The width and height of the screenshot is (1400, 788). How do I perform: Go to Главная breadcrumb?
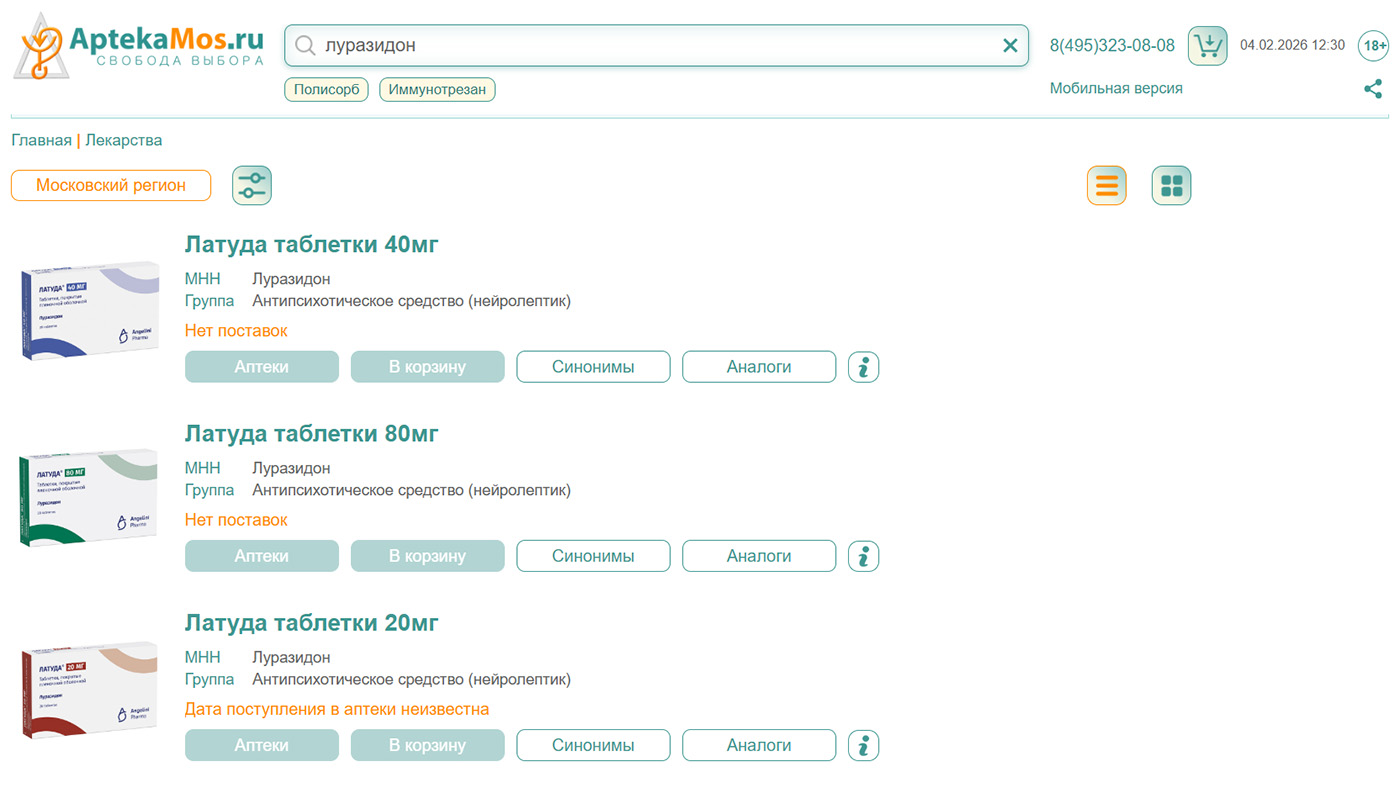pos(41,140)
